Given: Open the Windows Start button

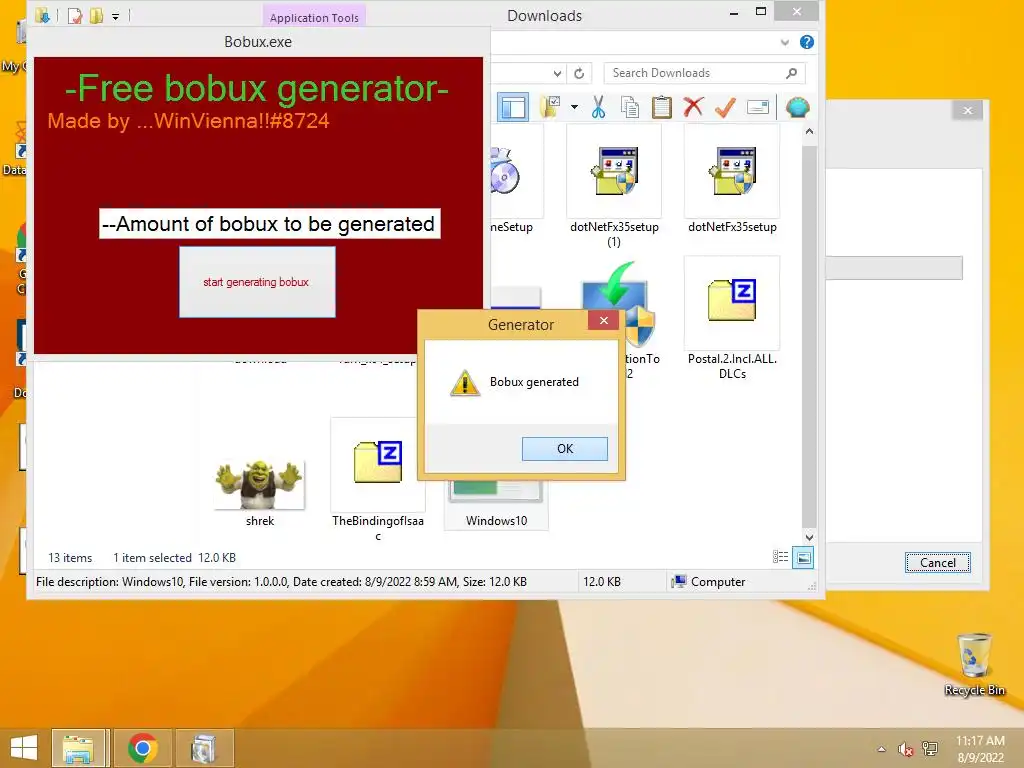Looking at the screenshot, I should pyautogui.click(x=24, y=748).
